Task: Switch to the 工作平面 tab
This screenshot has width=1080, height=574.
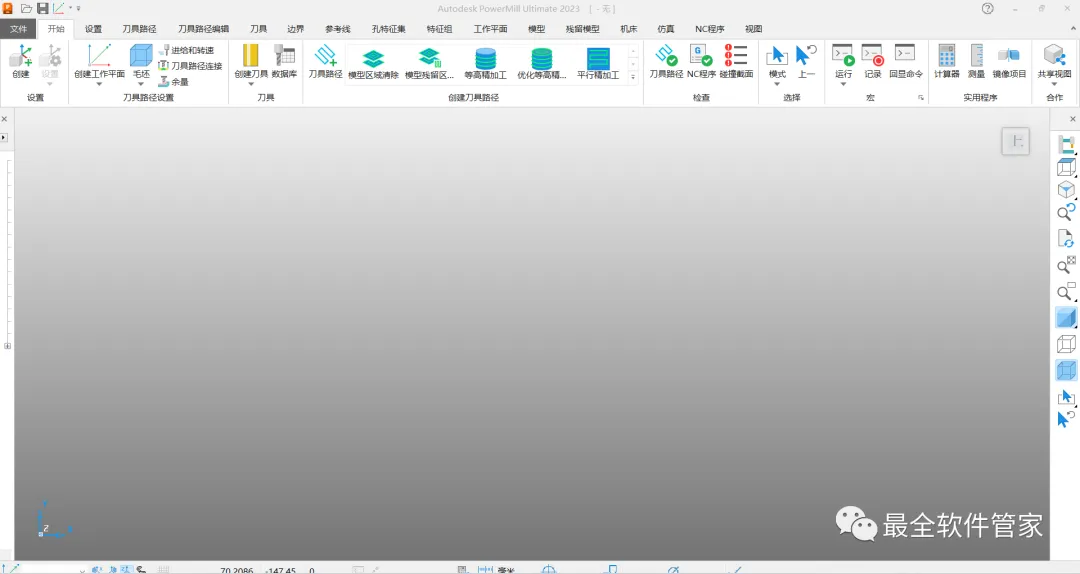Action: [490, 29]
